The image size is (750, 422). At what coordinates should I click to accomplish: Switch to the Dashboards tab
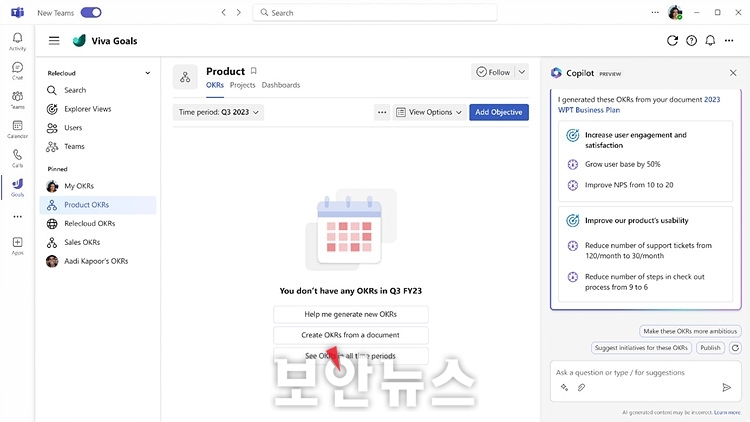[x=281, y=85]
